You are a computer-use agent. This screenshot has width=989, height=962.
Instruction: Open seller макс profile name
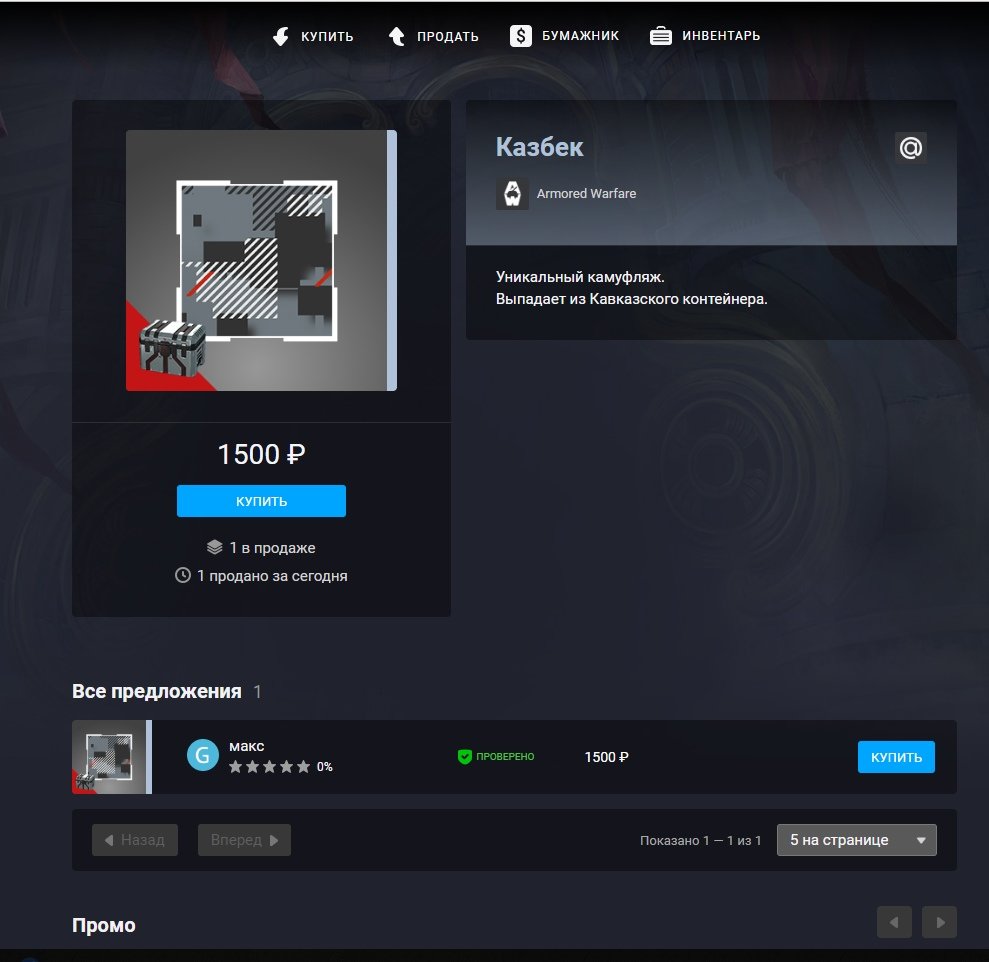246,746
